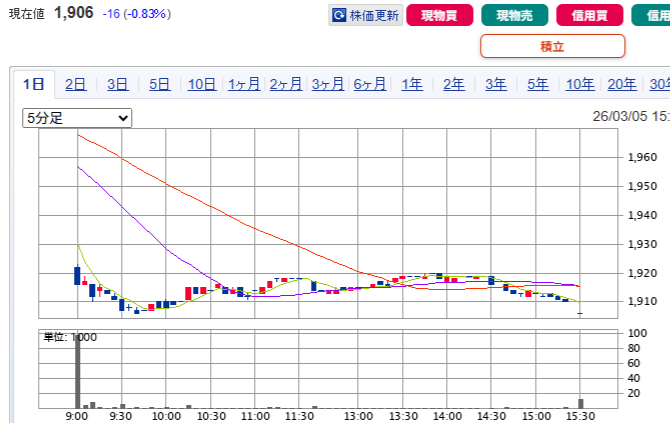
Task: Open the 積立 accumulation button
Action: [x=552, y=46]
